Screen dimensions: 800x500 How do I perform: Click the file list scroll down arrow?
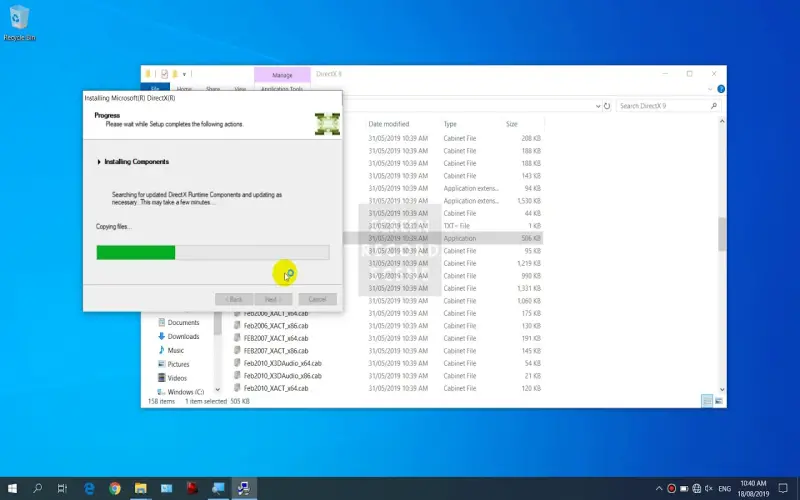pos(722,389)
